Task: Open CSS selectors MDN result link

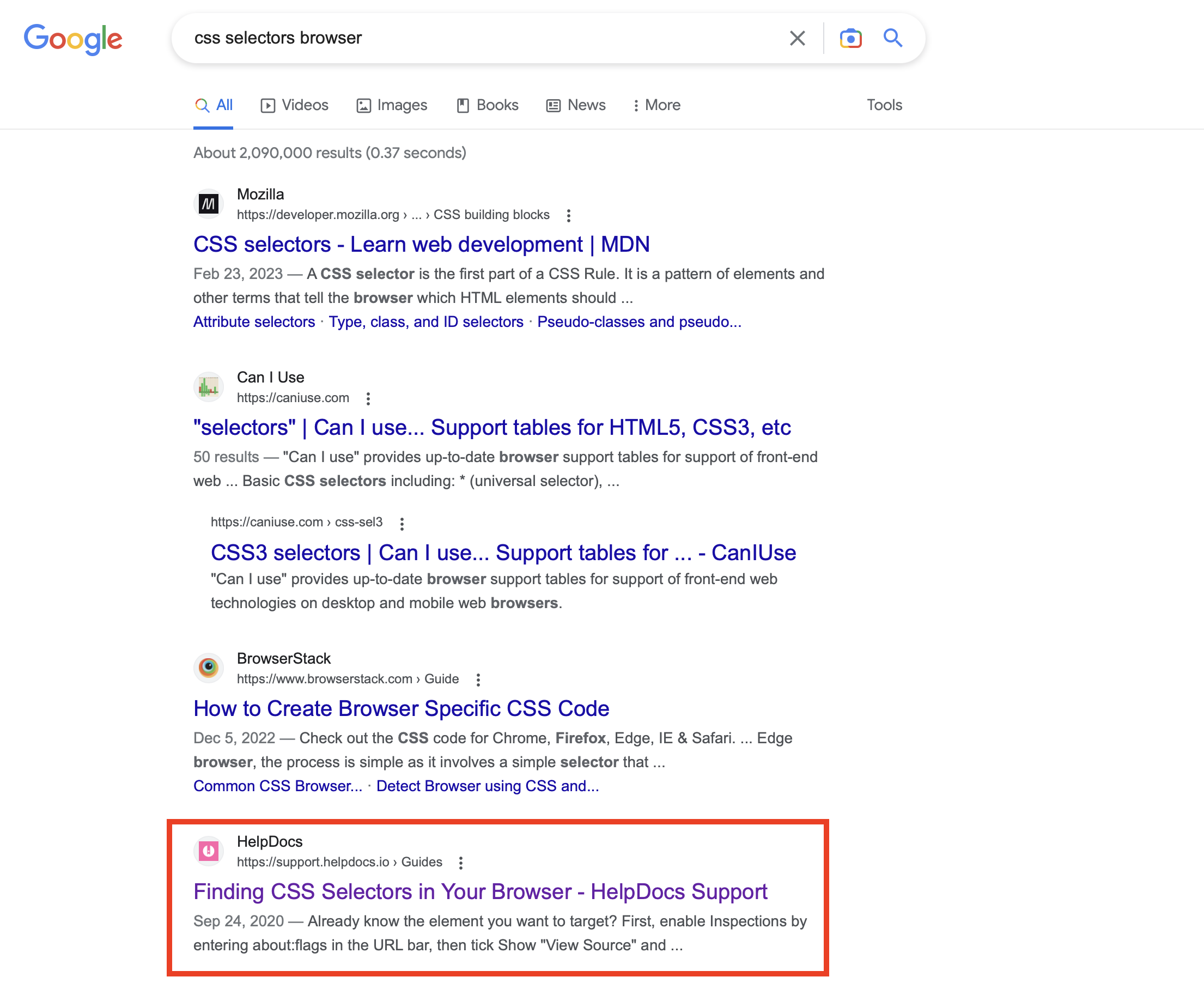Action: 421,245
